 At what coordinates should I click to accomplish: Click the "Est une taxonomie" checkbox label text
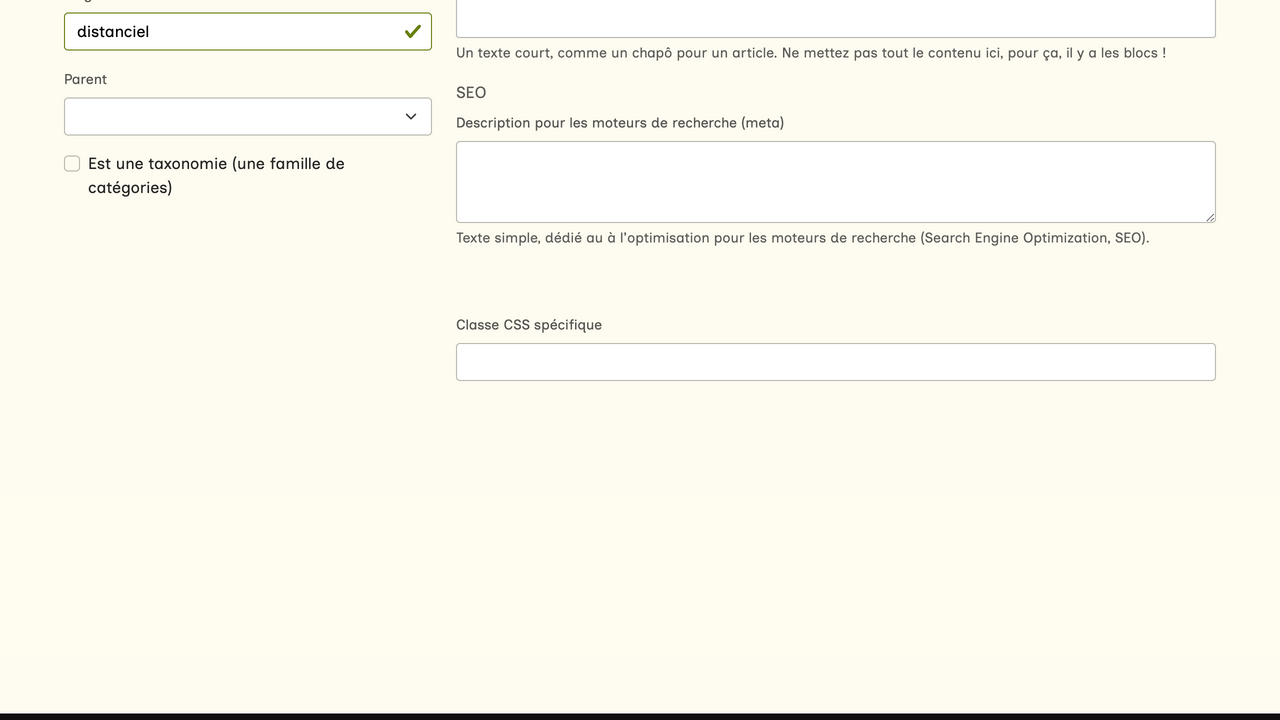click(216, 164)
